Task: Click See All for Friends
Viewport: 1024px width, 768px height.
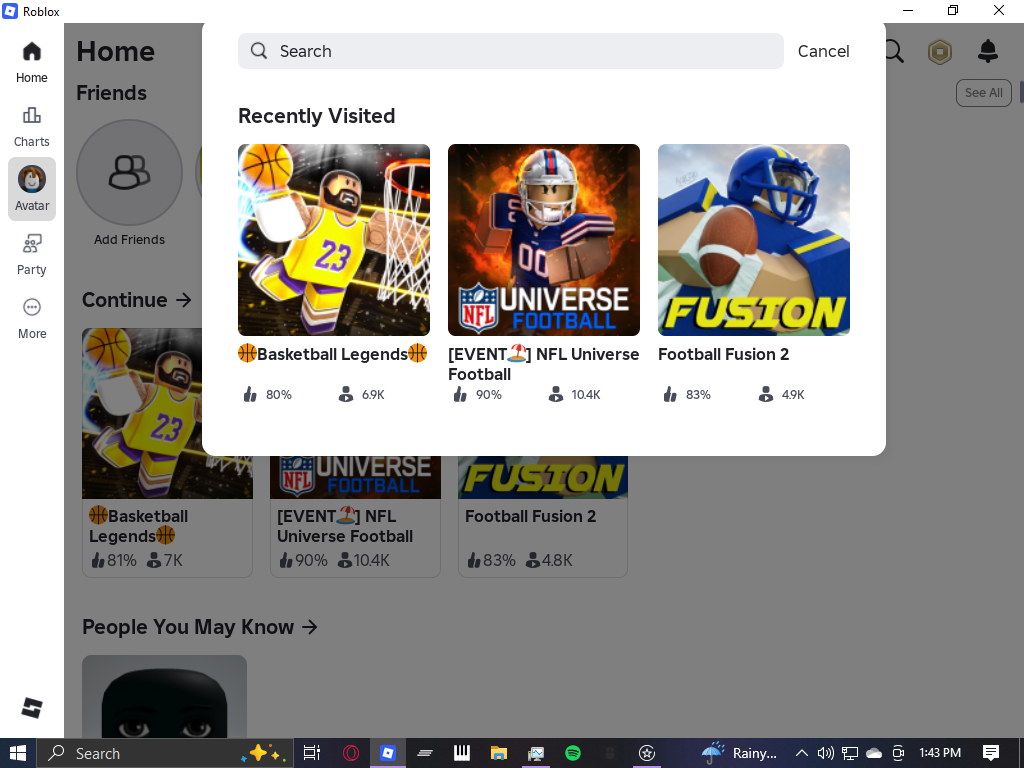Action: (x=984, y=93)
